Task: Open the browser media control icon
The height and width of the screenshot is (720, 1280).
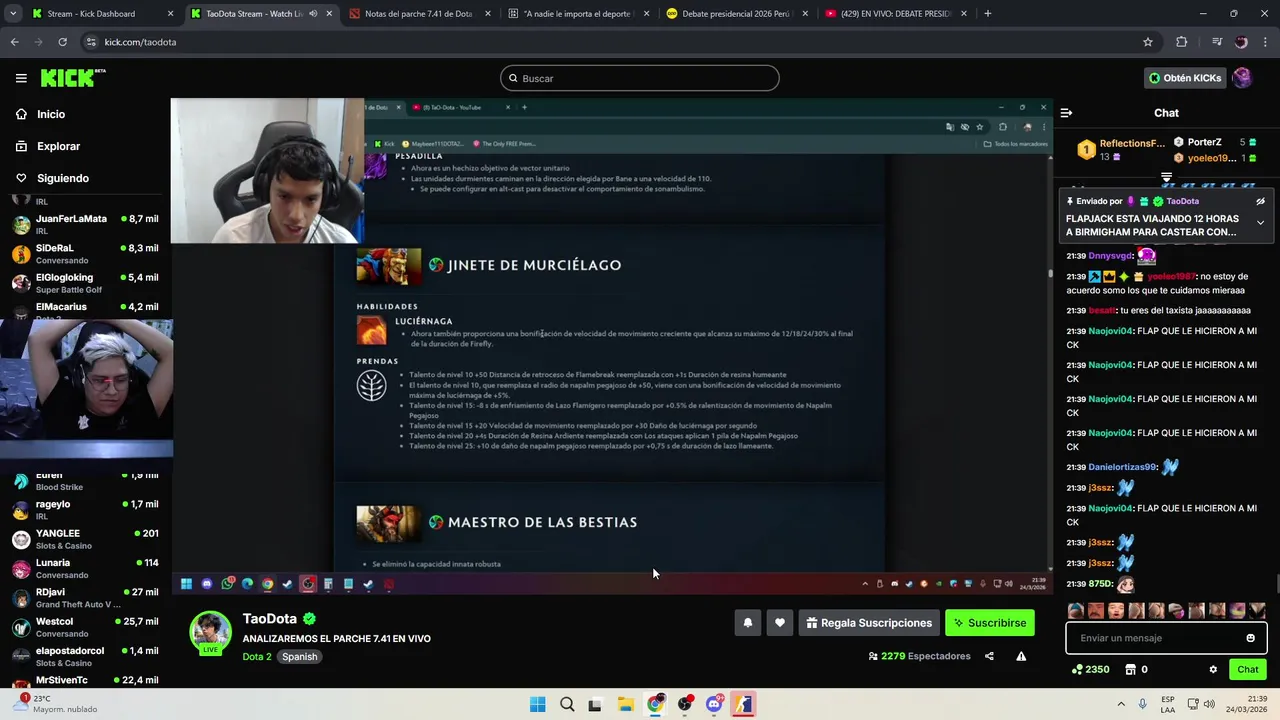Action: coord(1216,42)
